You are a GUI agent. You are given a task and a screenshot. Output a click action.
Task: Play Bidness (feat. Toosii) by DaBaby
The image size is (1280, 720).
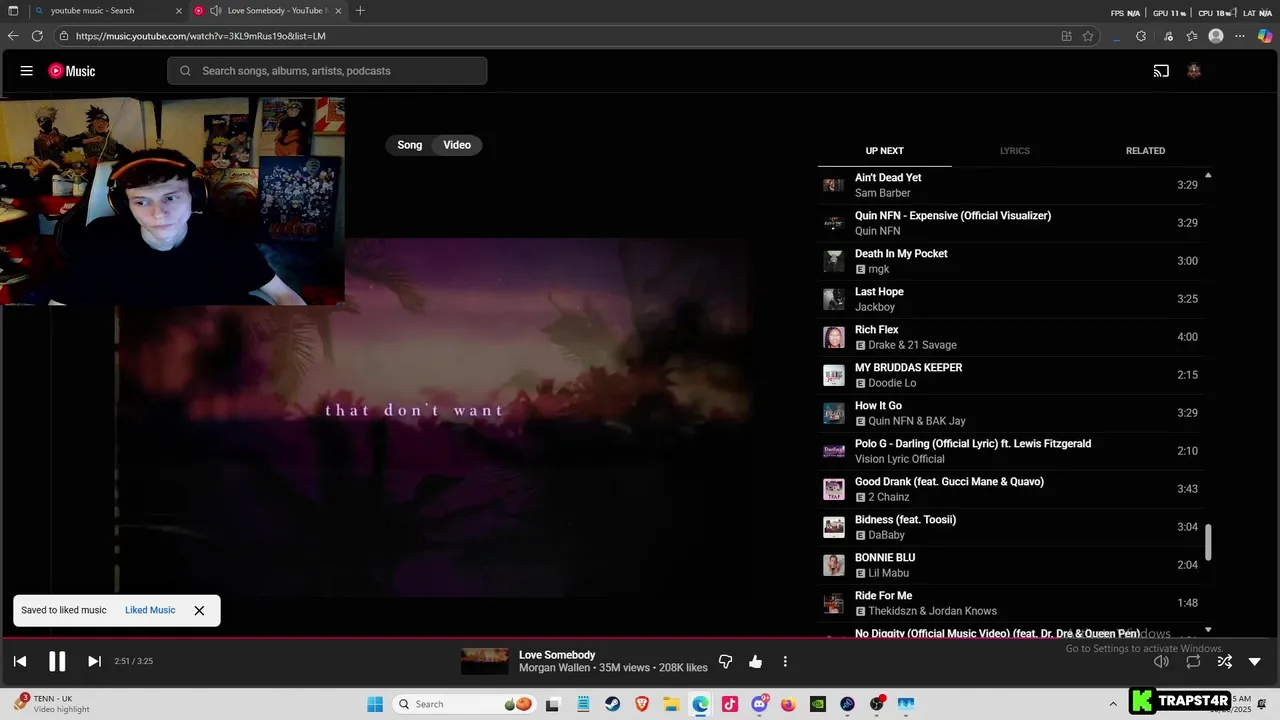tap(1010, 527)
